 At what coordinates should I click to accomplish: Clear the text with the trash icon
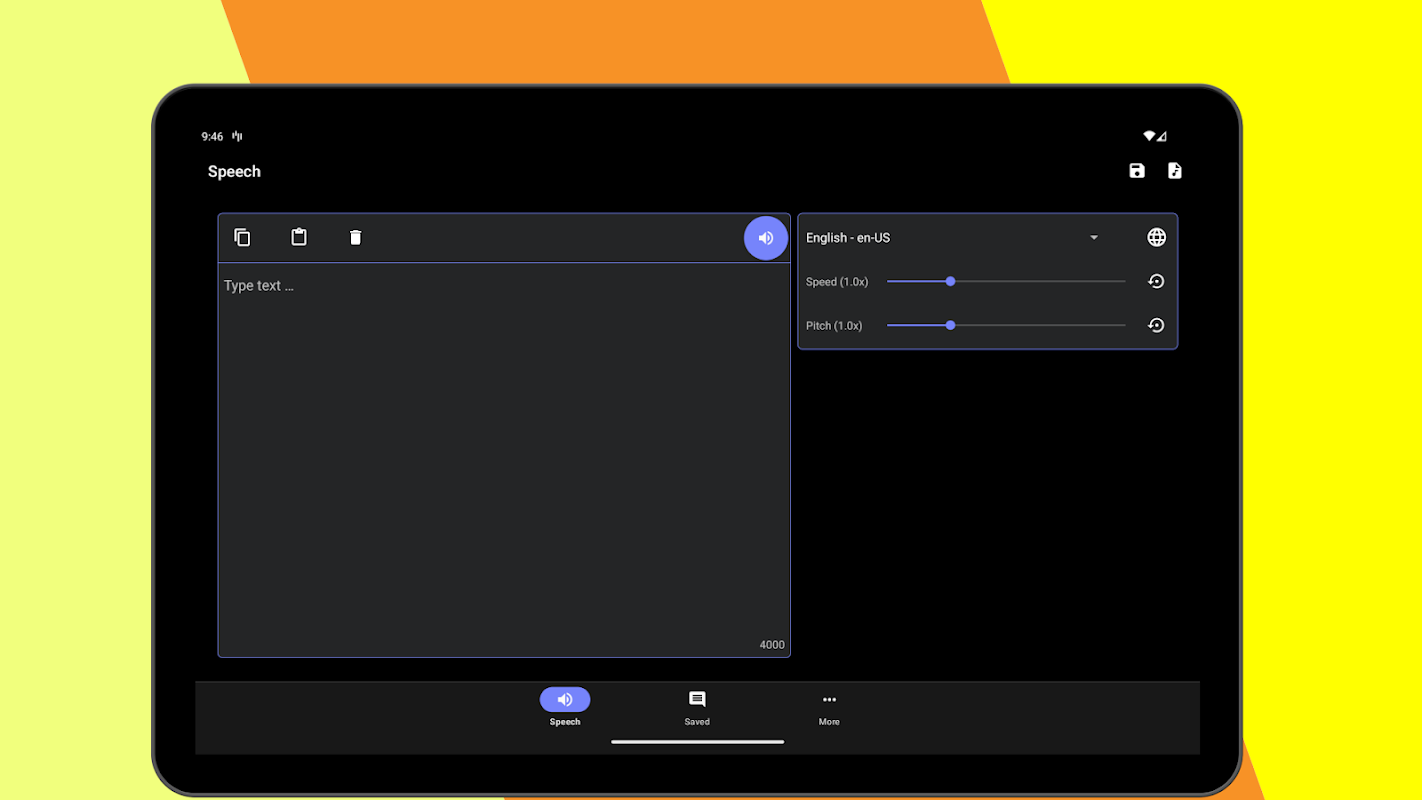pos(355,237)
